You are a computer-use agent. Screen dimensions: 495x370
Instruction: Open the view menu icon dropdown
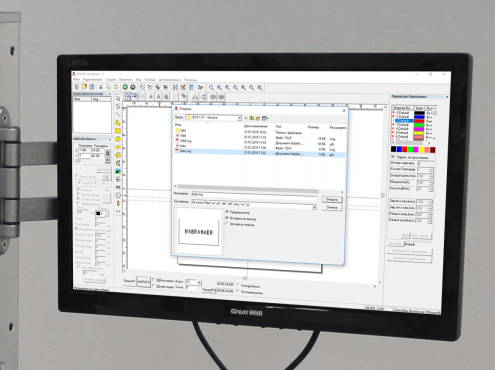point(265,118)
